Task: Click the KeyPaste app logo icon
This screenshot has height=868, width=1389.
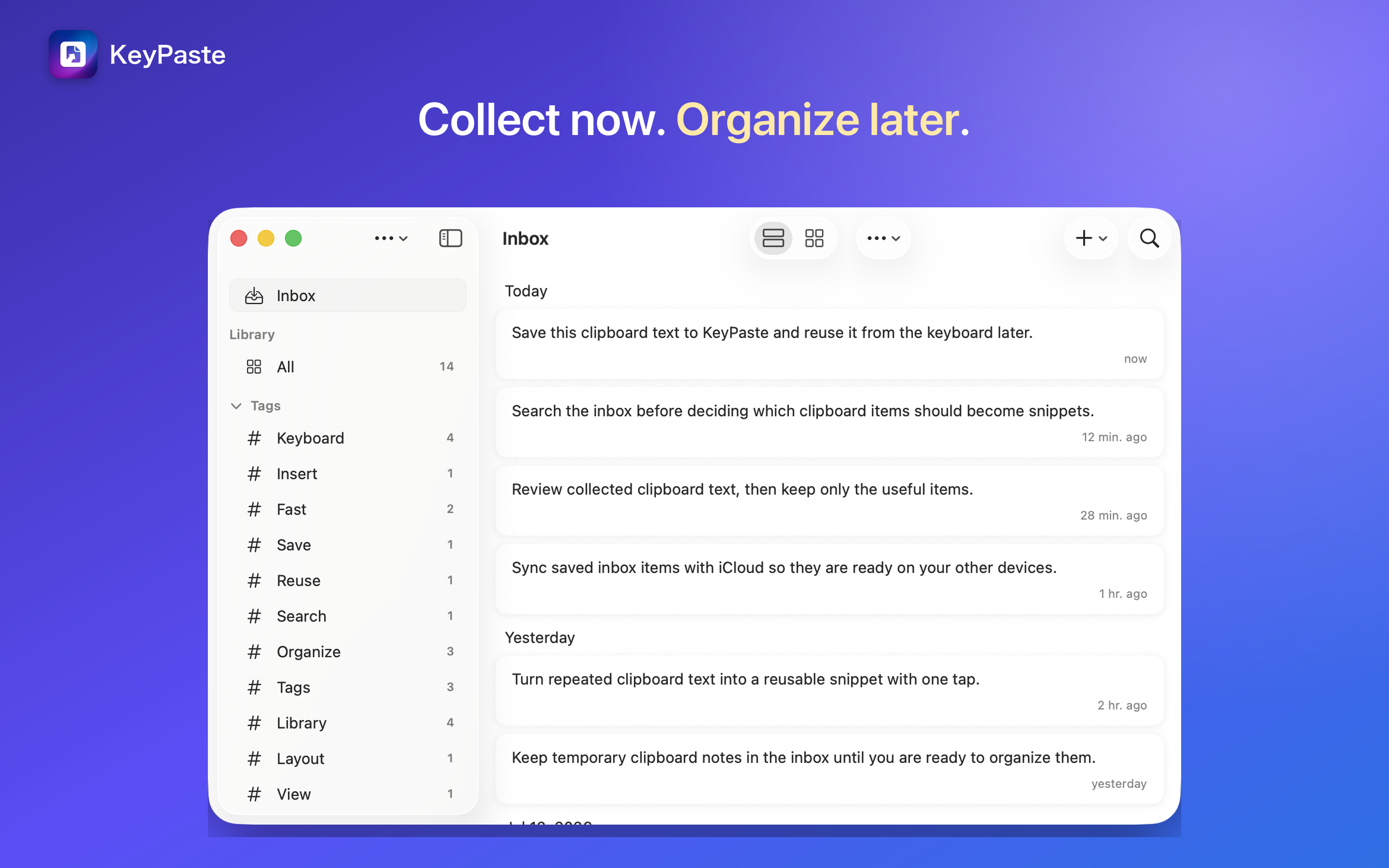Action: pos(73,54)
